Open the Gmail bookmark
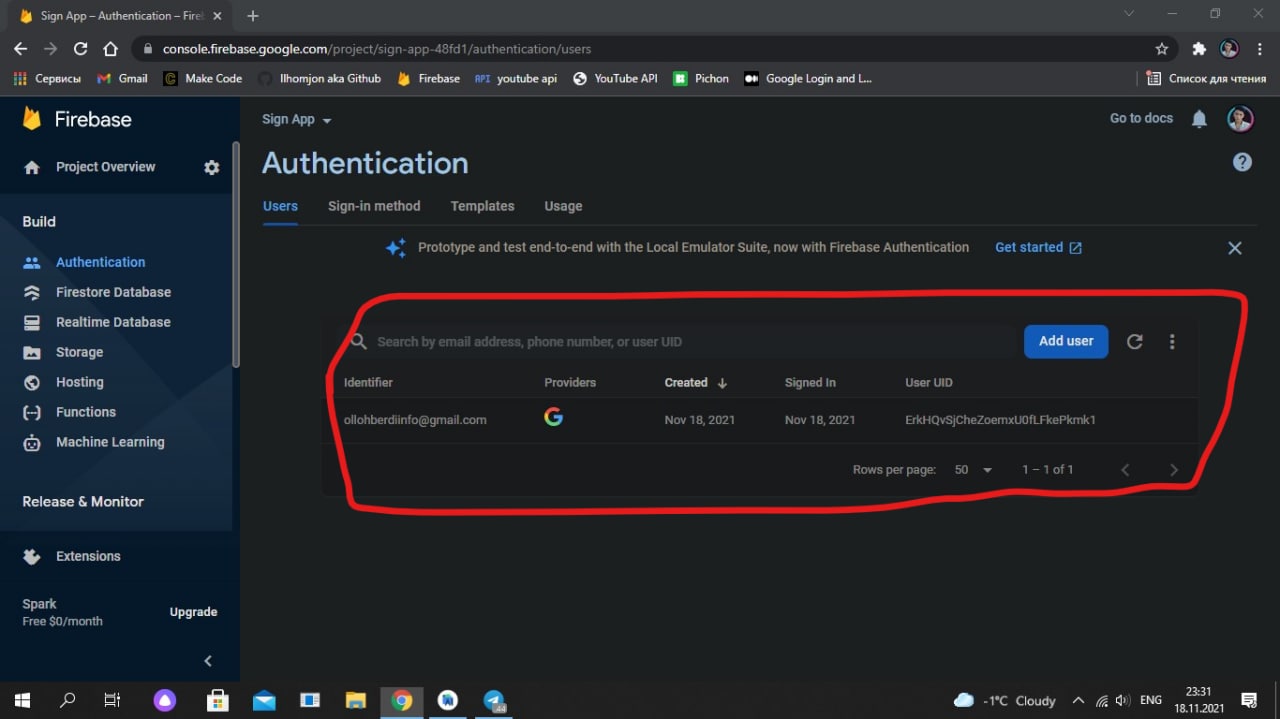The height and width of the screenshot is (719, 1280). (x=122, y=78)
